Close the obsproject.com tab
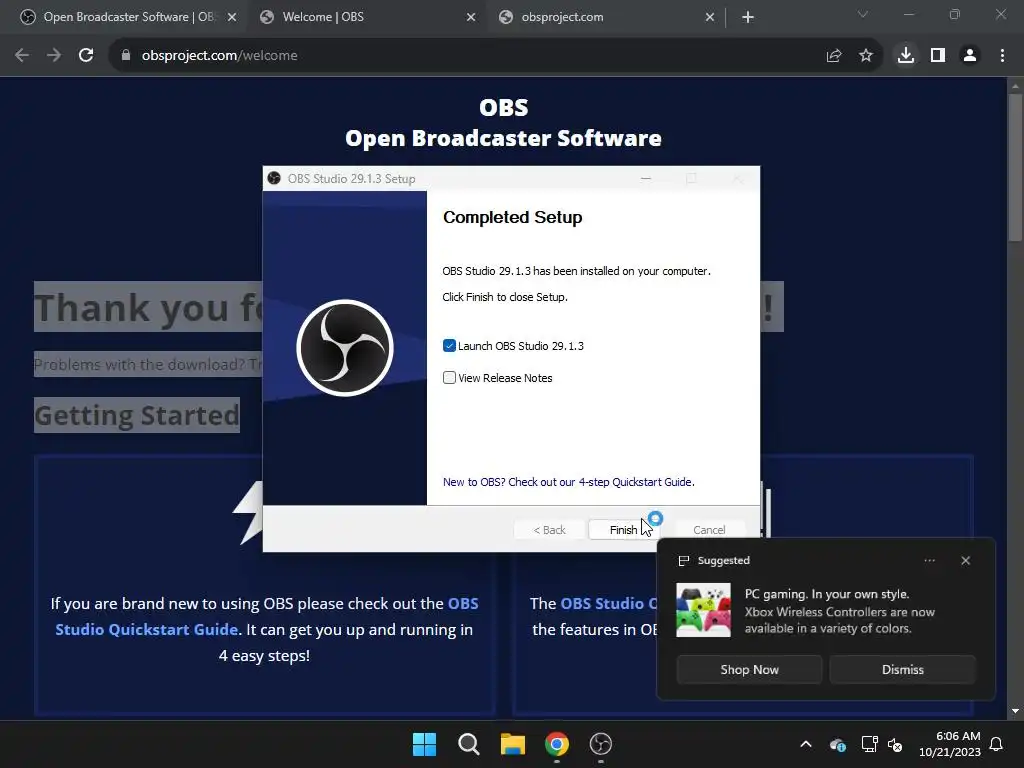This screenshot has width=1024, height=768. click(710, 17)
